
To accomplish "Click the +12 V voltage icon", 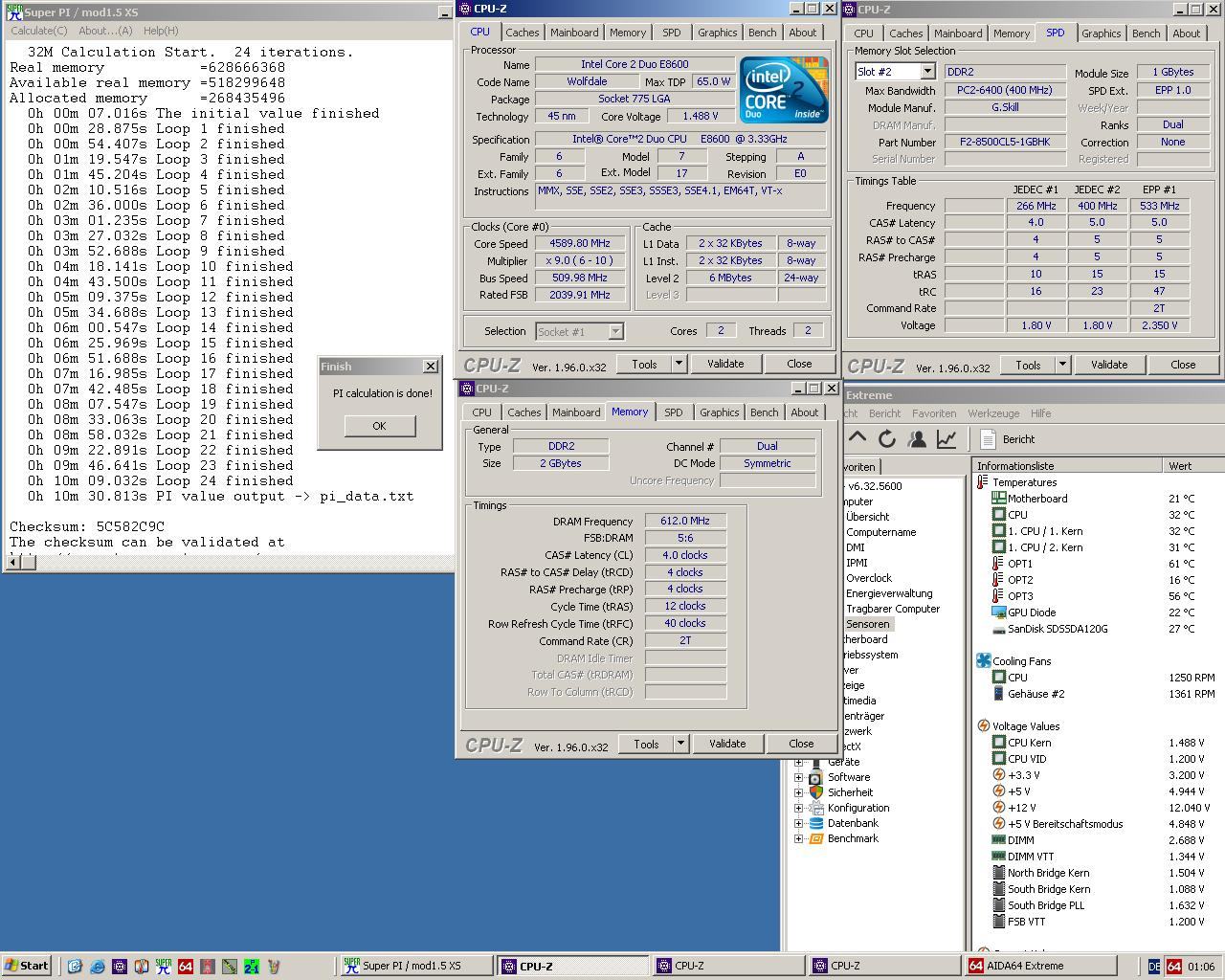I will tap(999, 808).
